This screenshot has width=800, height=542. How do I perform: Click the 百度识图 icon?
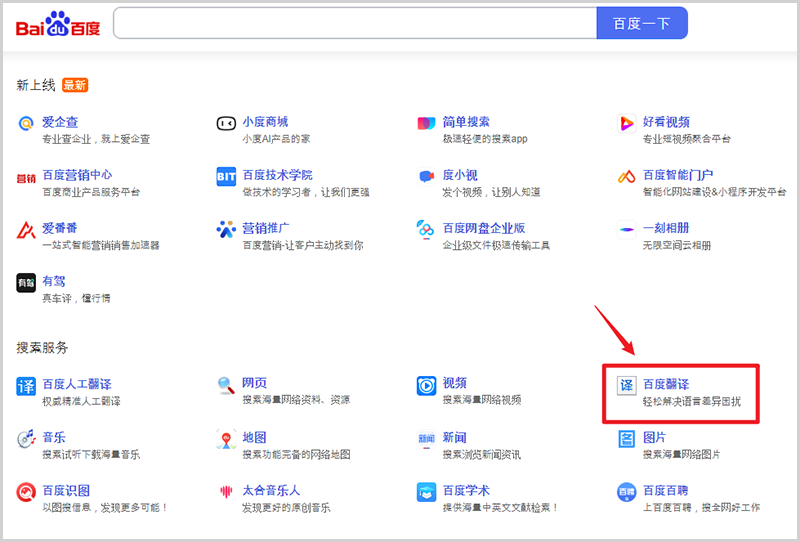[26, 492]
